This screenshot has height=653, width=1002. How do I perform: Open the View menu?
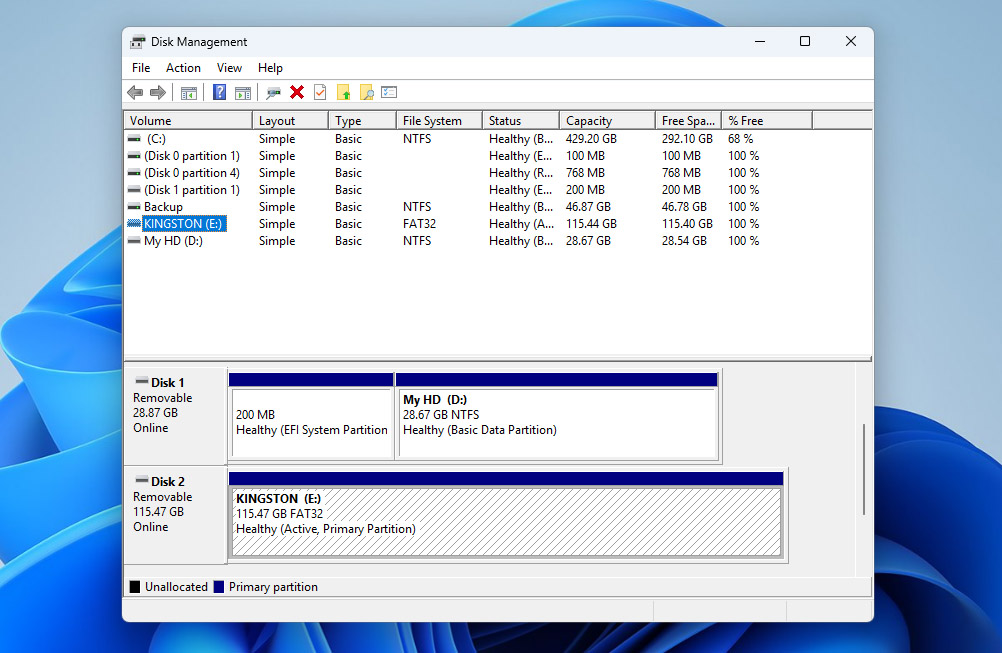click(x=229, y=67)
